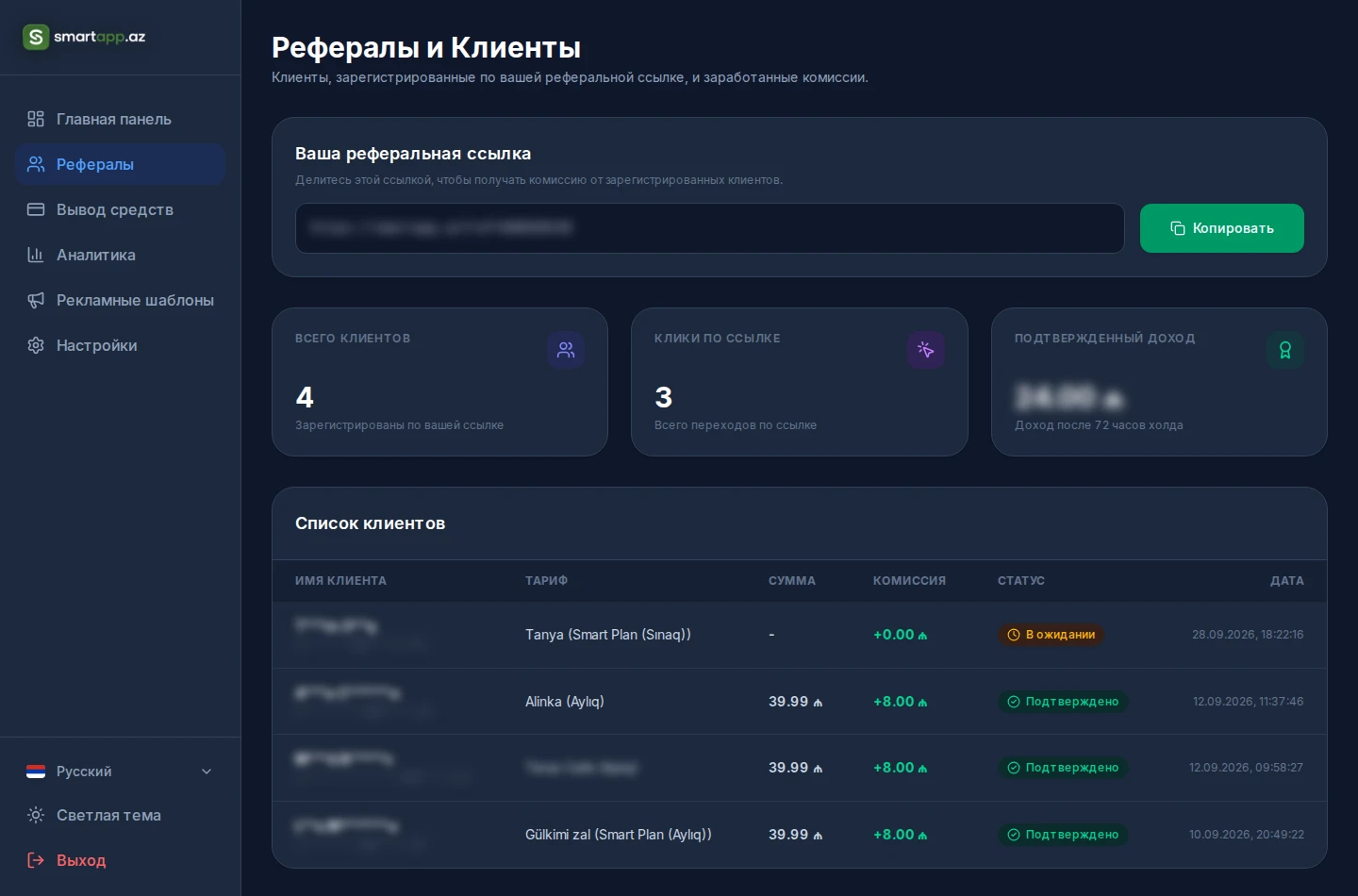Screen dimensions: 1358x896
Task: Click the credit card icon beside Вывод средств
Action: coord(36,209)
